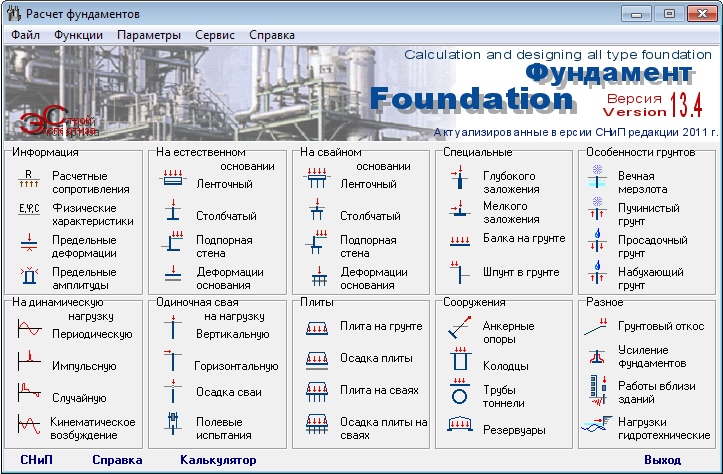The height and width of the screenshot is (474, 723).
Task: Click the Выход link
Action: 663,460
